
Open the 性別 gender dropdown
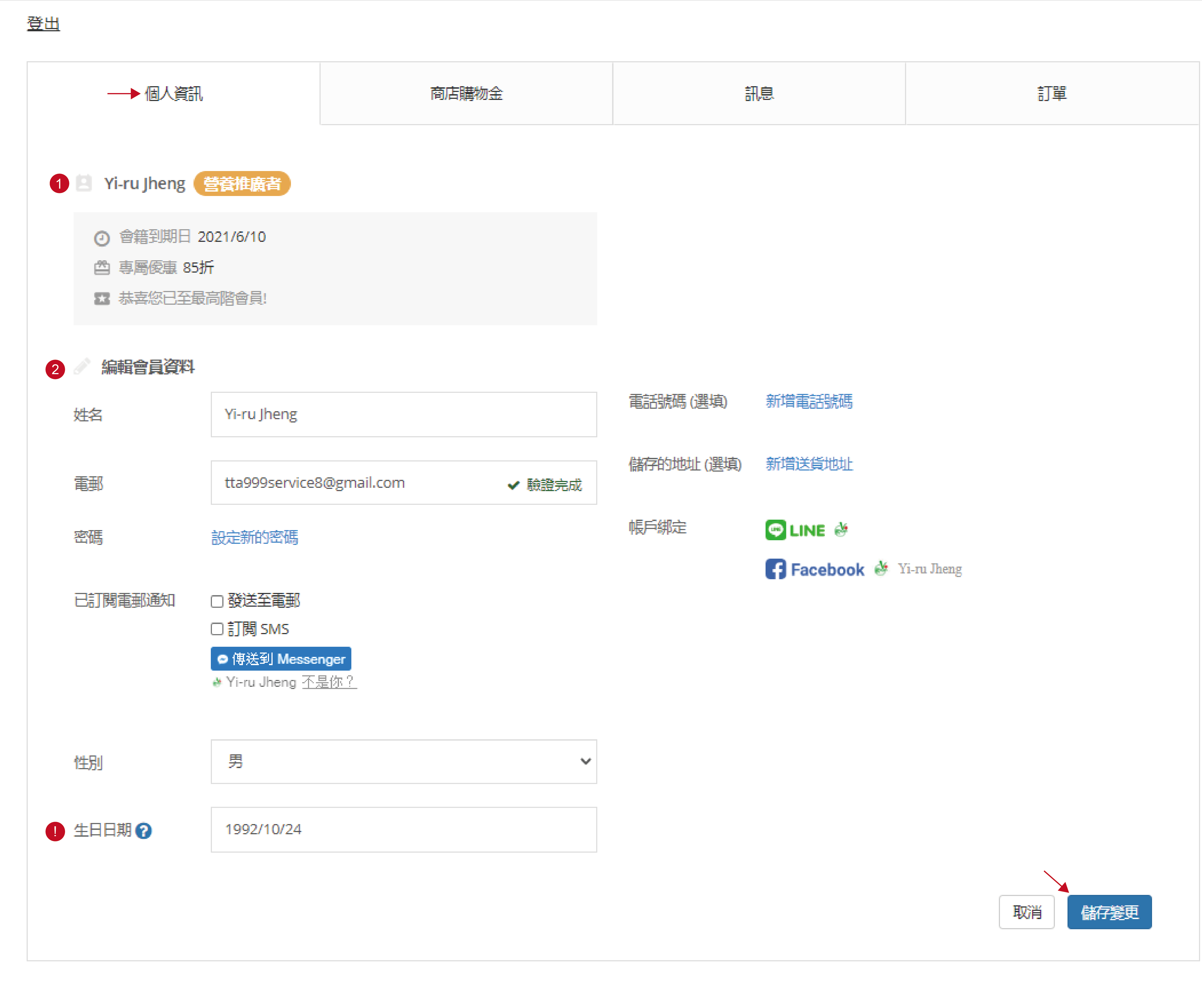[404, 761]
